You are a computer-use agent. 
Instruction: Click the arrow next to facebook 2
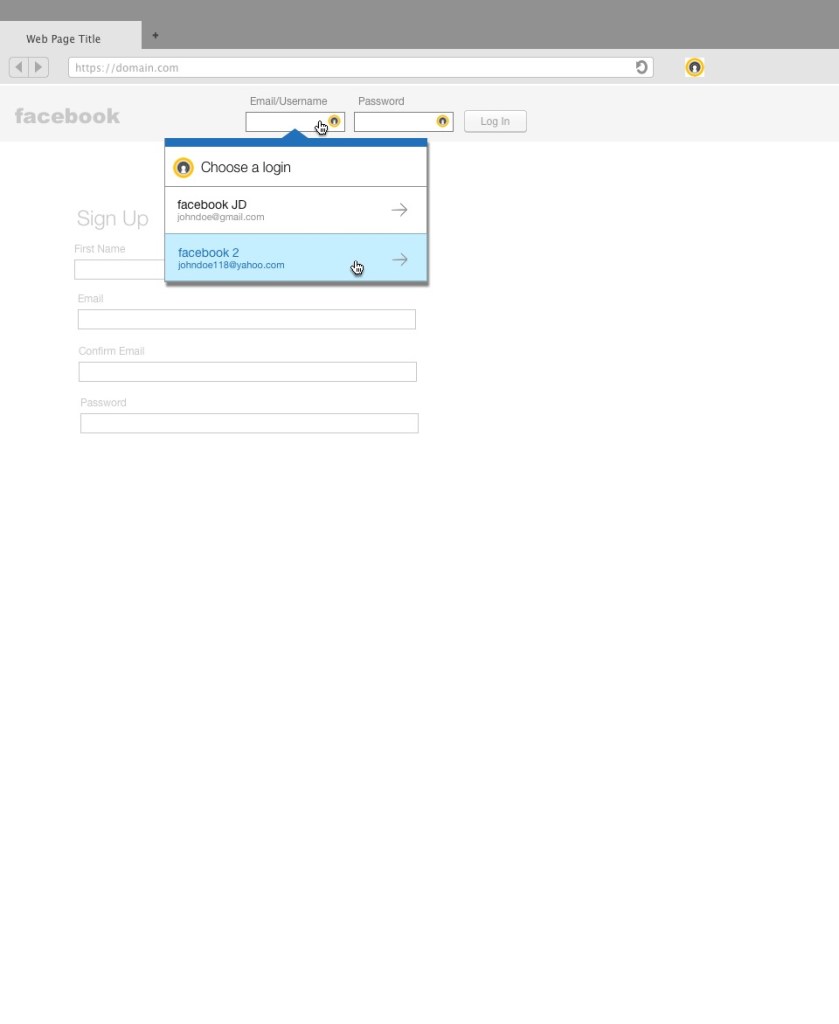(399, 260)
